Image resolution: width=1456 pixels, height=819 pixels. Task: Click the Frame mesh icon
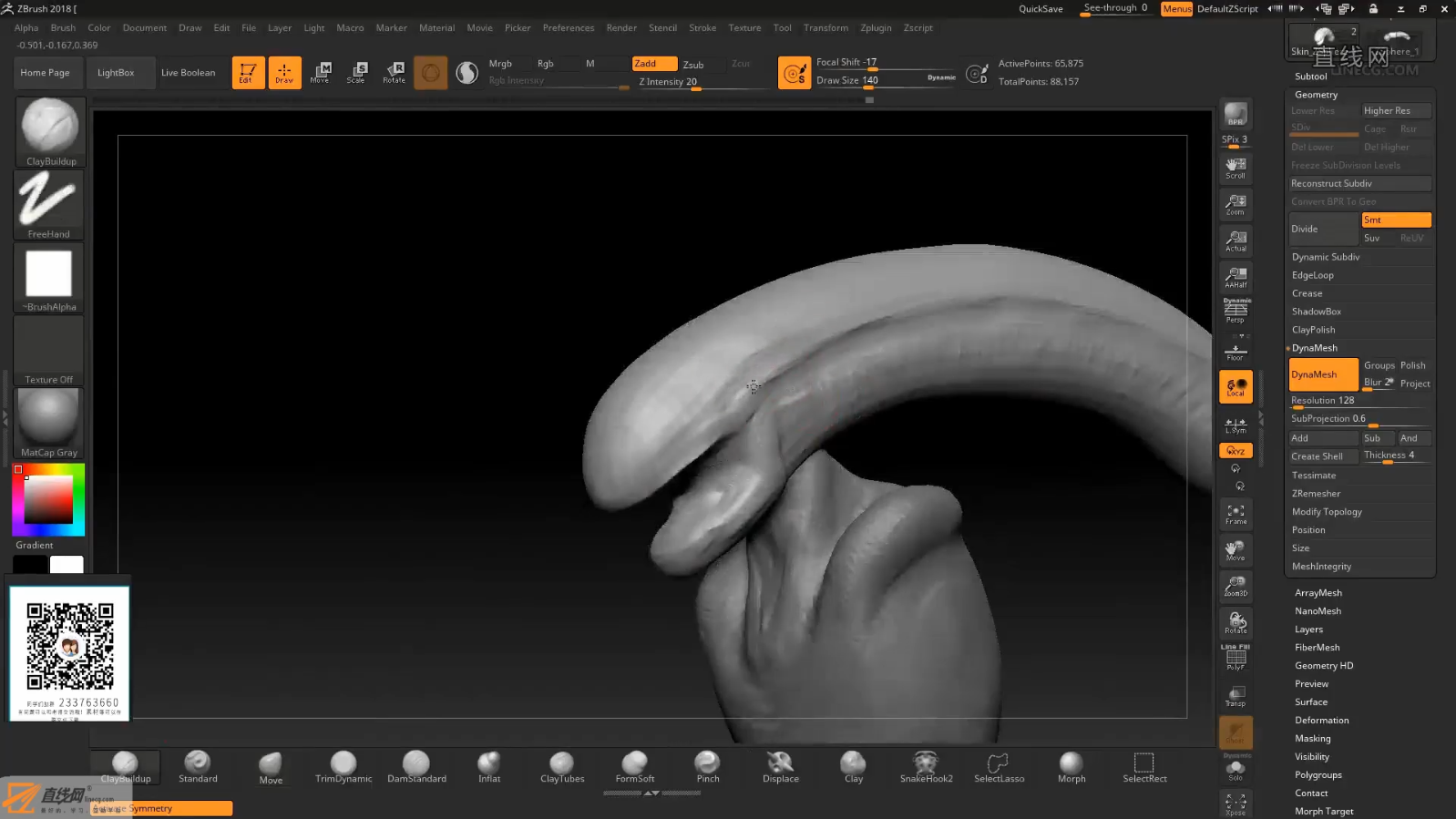click(1236, 514)
